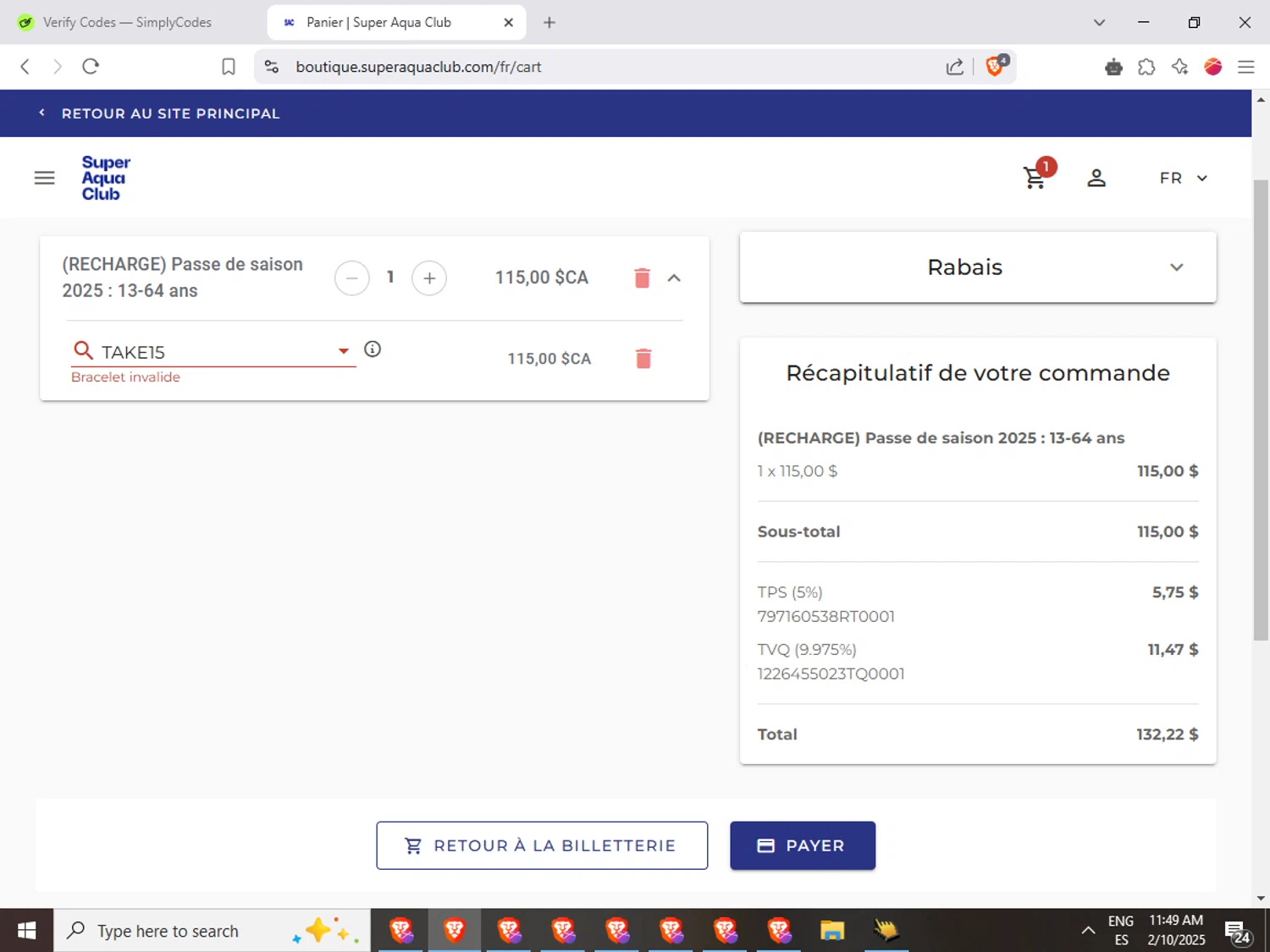Click the ENG ES language indicator
Image resolution: width=1270 pixels, height=952 pixels.
point(1121,930)
